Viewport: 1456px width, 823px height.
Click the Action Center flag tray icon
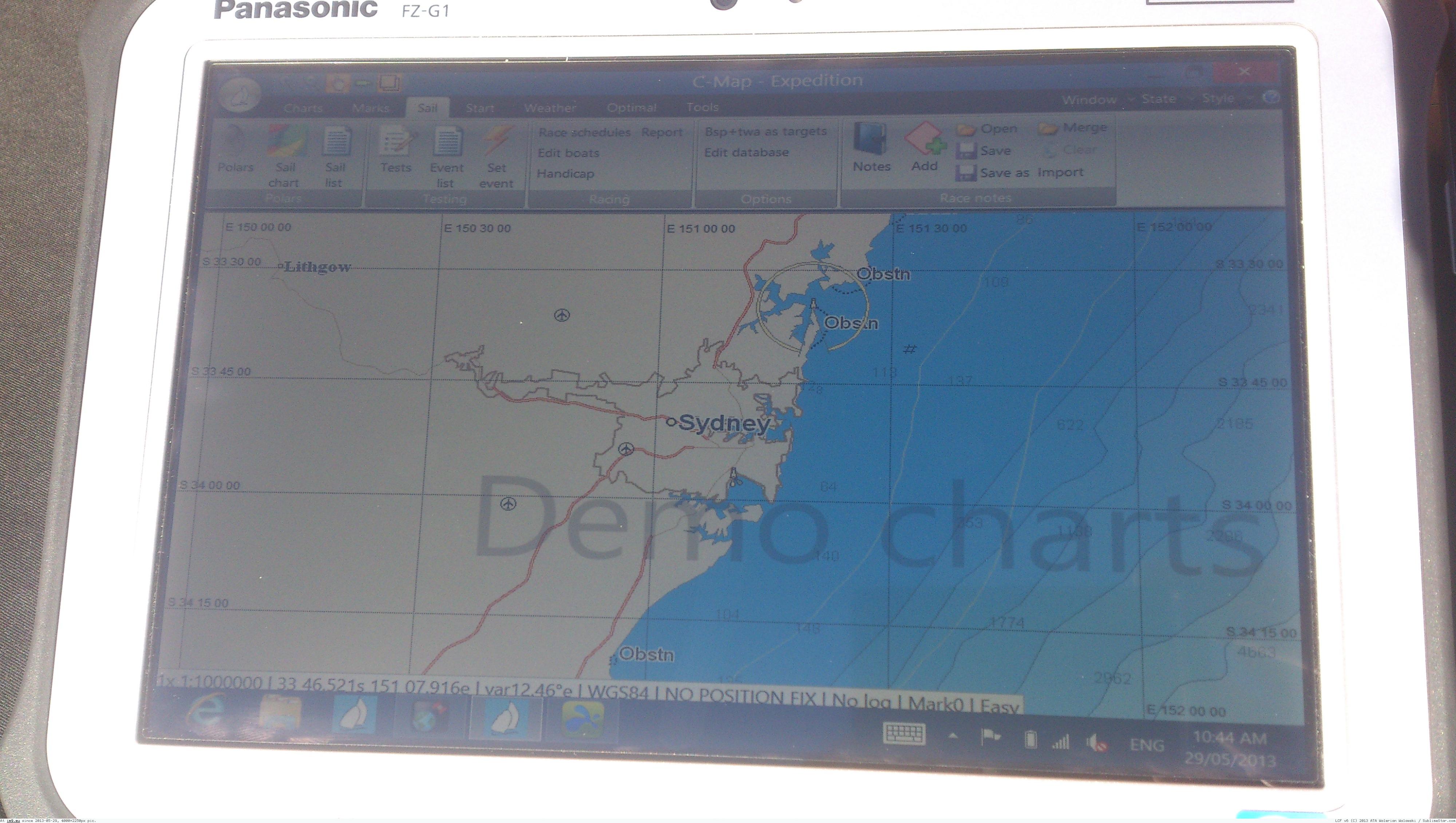point(991,737)
